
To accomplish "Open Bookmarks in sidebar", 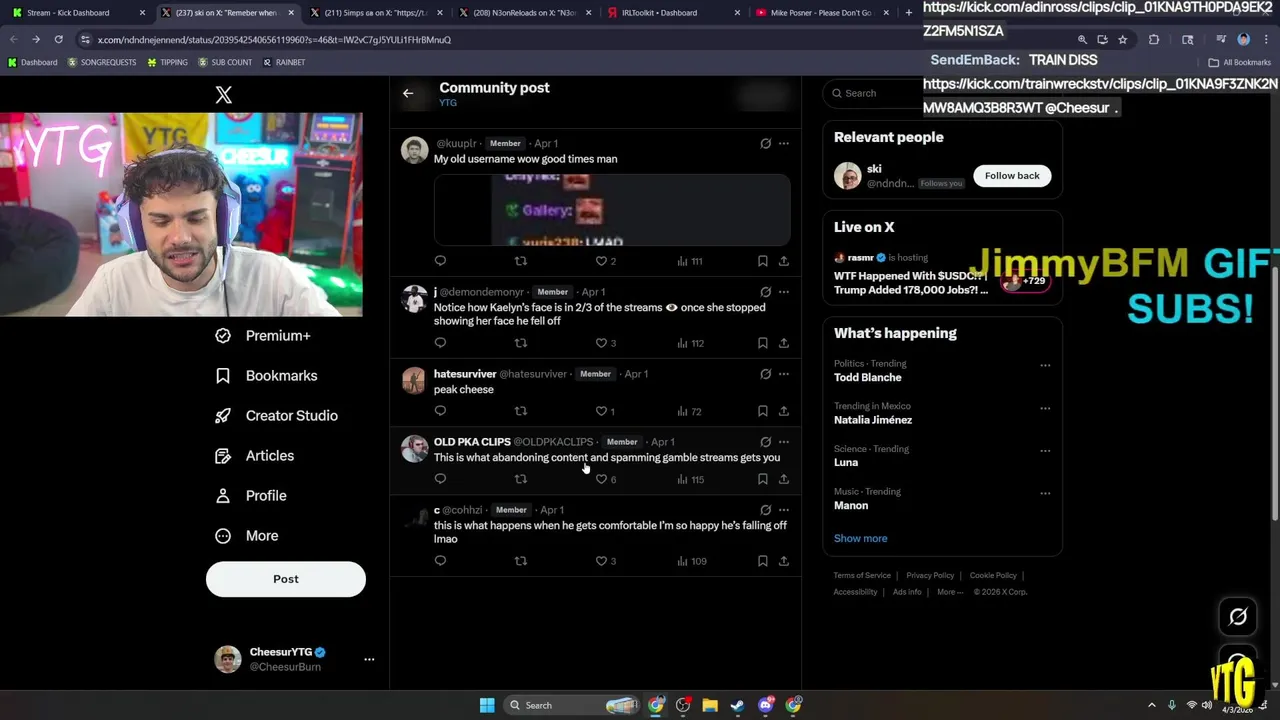I will pos(266,376).
